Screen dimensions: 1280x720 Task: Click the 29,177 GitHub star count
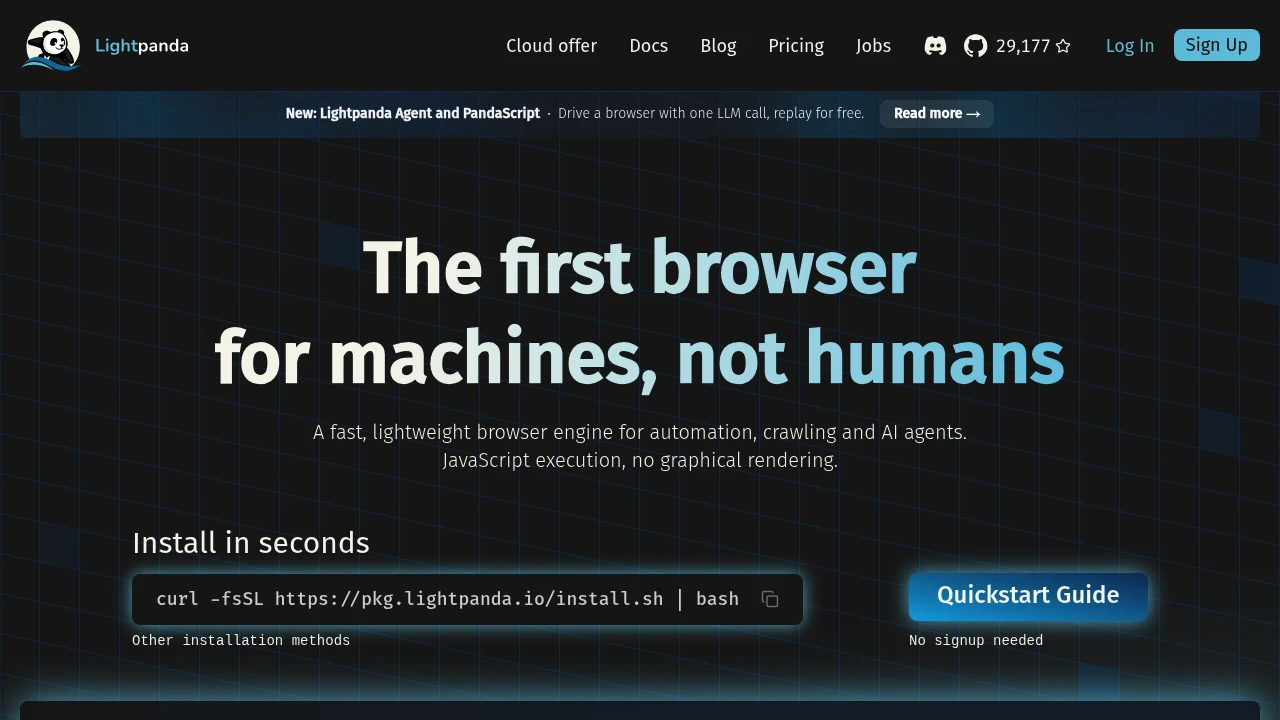[x=1023, y=46]
